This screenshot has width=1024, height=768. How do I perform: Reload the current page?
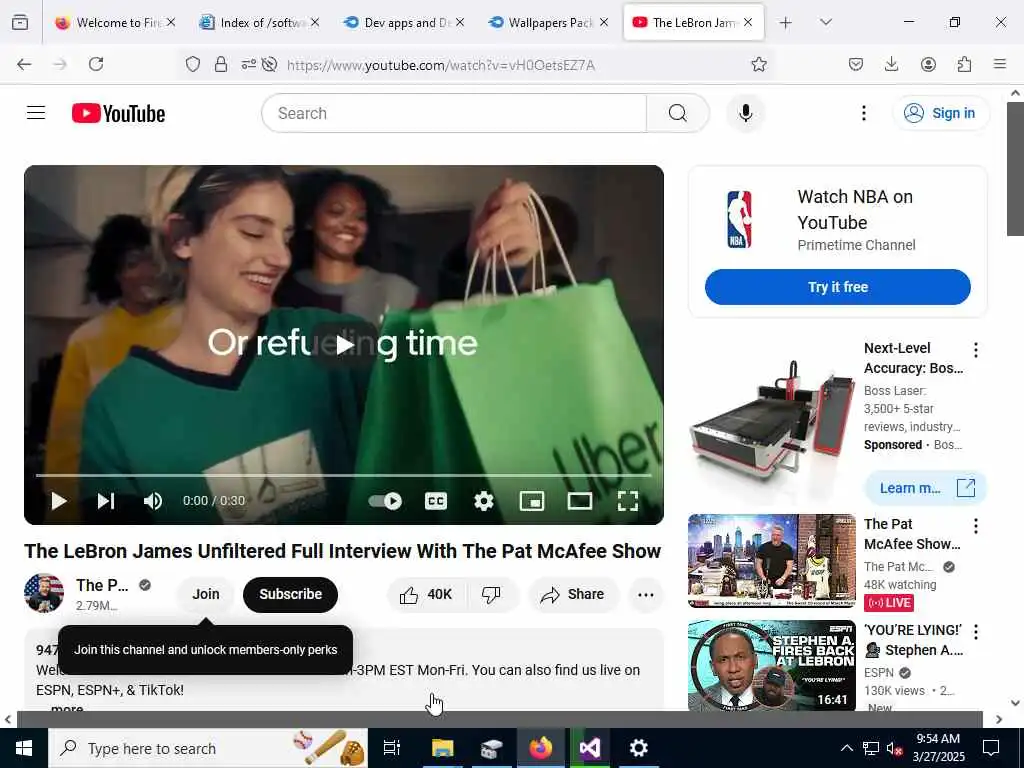[x=96, y=64]
